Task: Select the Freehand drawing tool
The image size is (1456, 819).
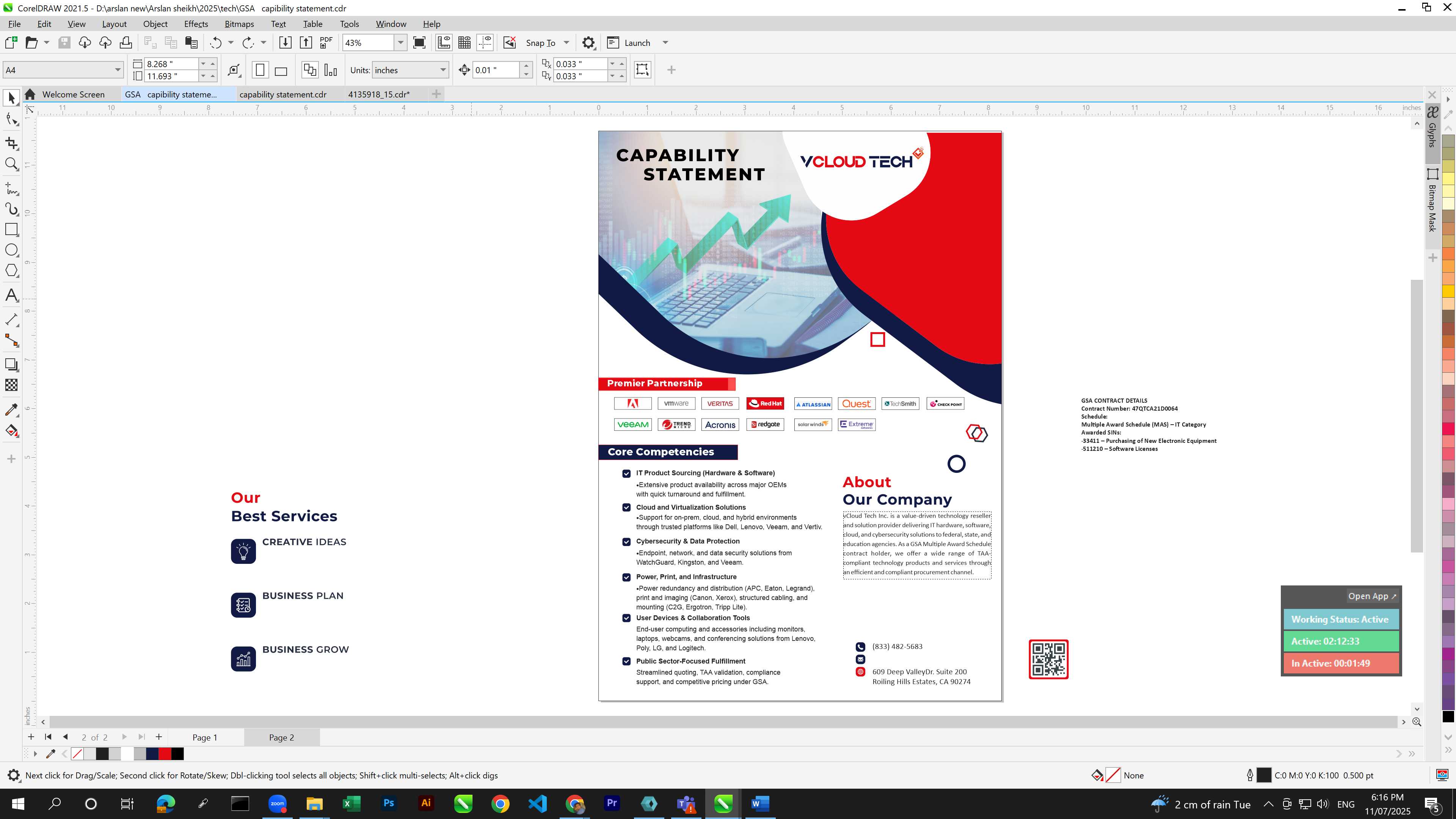Action: point(11,188)
